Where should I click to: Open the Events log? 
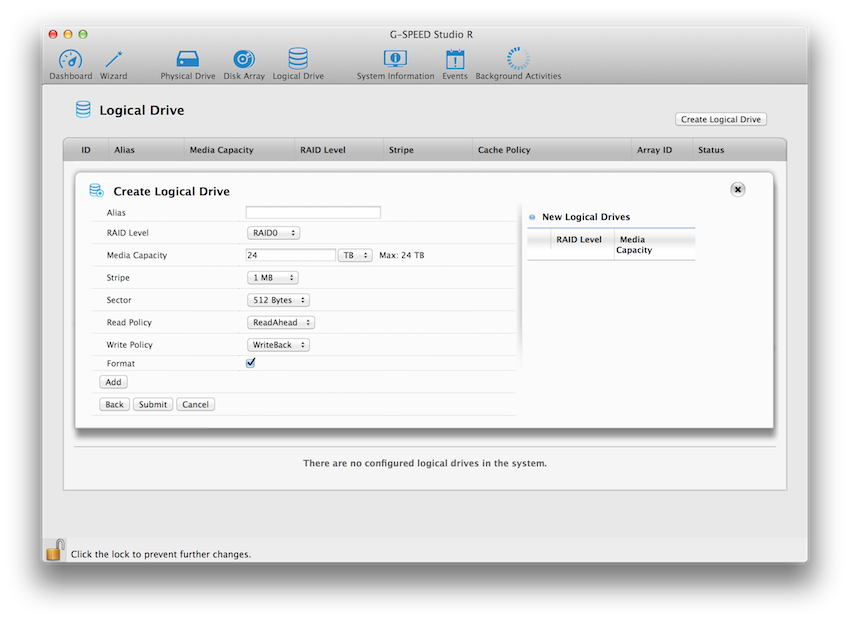tap(454, 64)
